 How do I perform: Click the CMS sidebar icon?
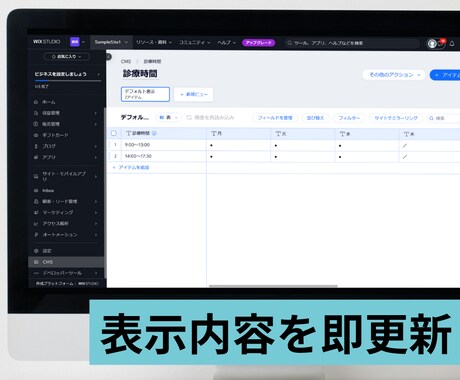tap(36, 262)
